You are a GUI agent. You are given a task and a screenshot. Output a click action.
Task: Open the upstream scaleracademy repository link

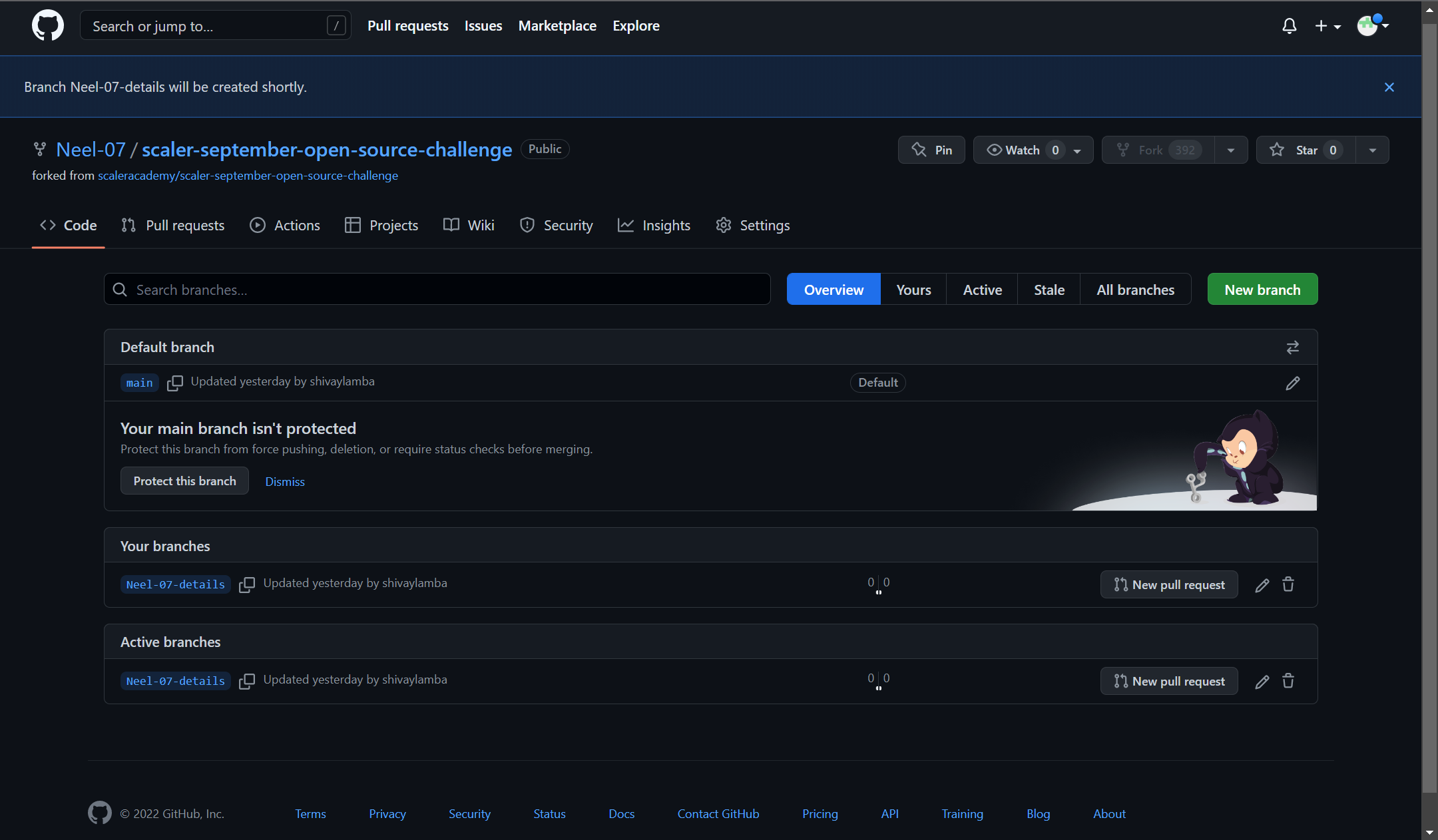pyautogui.click(x=248, y=175)
